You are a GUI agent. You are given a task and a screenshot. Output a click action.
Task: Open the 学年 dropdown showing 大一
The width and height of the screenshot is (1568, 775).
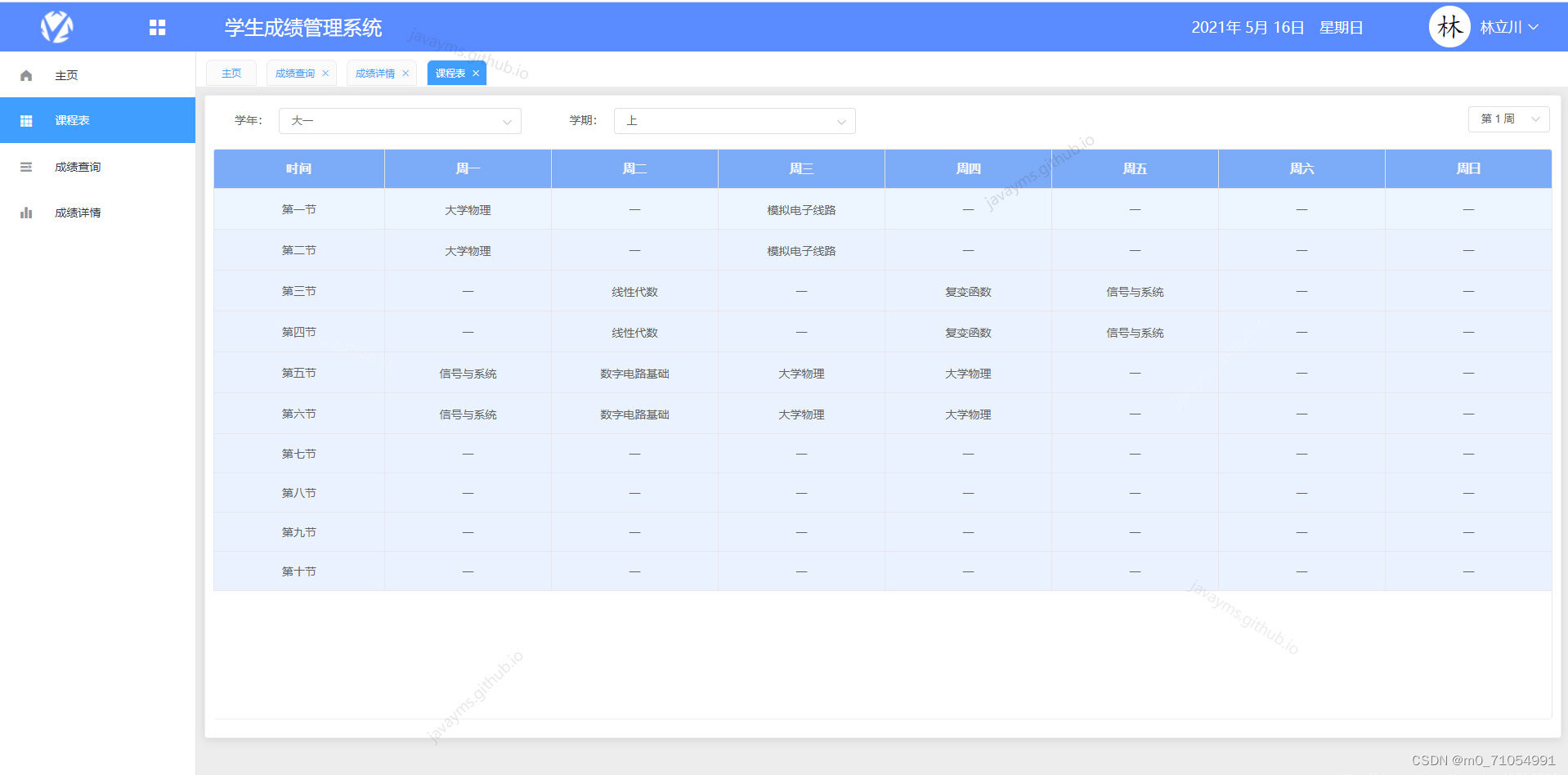click(x=400, y=120)
